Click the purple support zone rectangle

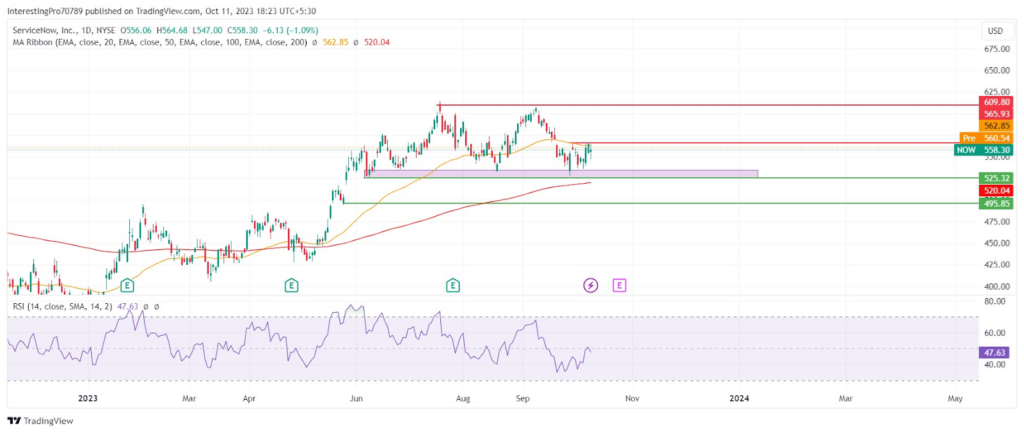561,174
